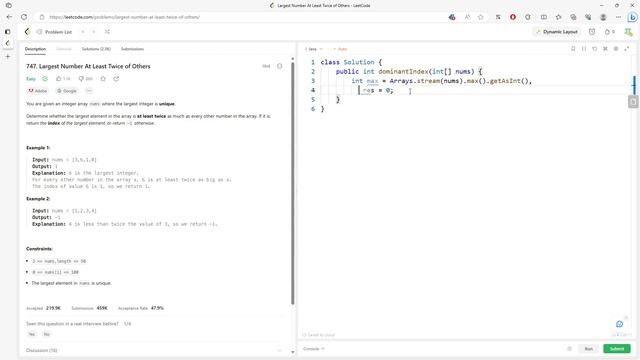Reset code to default icon

point(595,49)
